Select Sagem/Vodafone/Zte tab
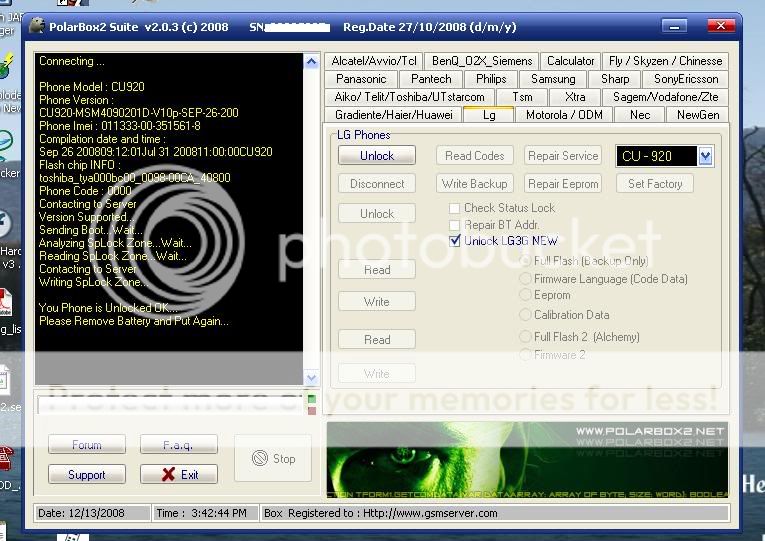The image size is (765, 541). (665, 97)
